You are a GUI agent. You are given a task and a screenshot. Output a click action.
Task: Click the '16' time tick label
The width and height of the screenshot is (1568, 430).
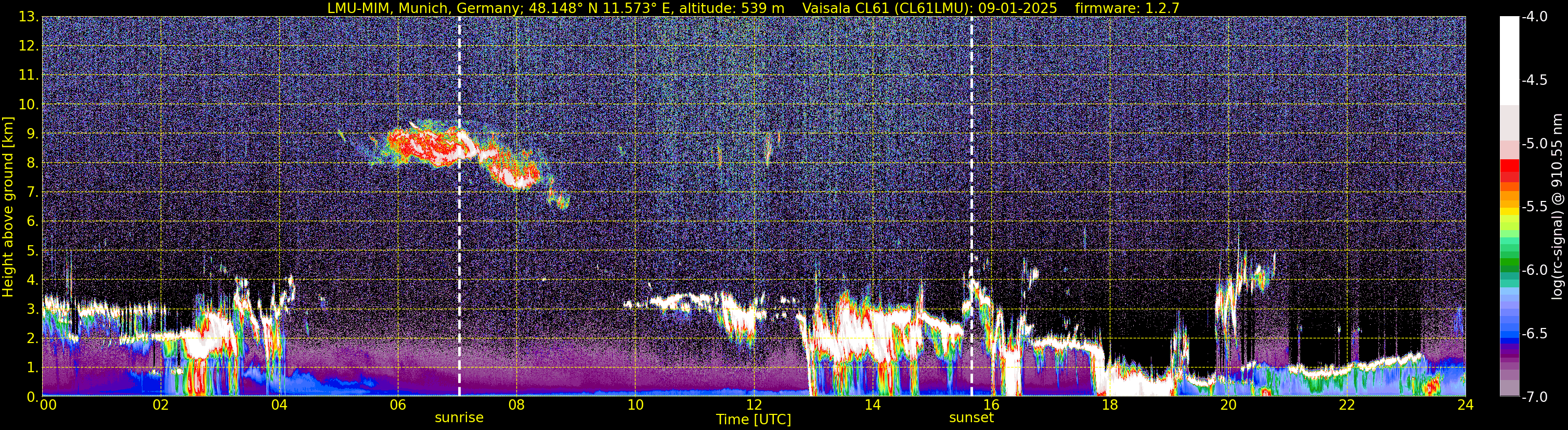tap(992, 405)
